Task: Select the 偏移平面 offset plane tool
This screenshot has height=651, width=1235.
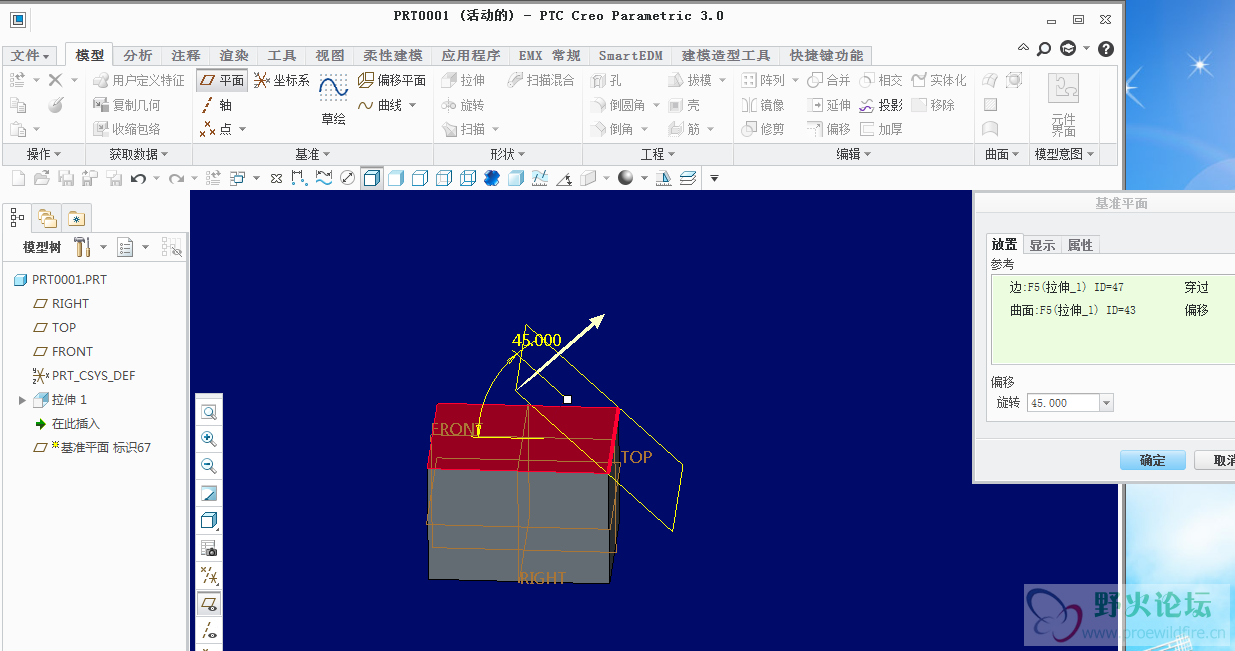Action: point(392,80)
